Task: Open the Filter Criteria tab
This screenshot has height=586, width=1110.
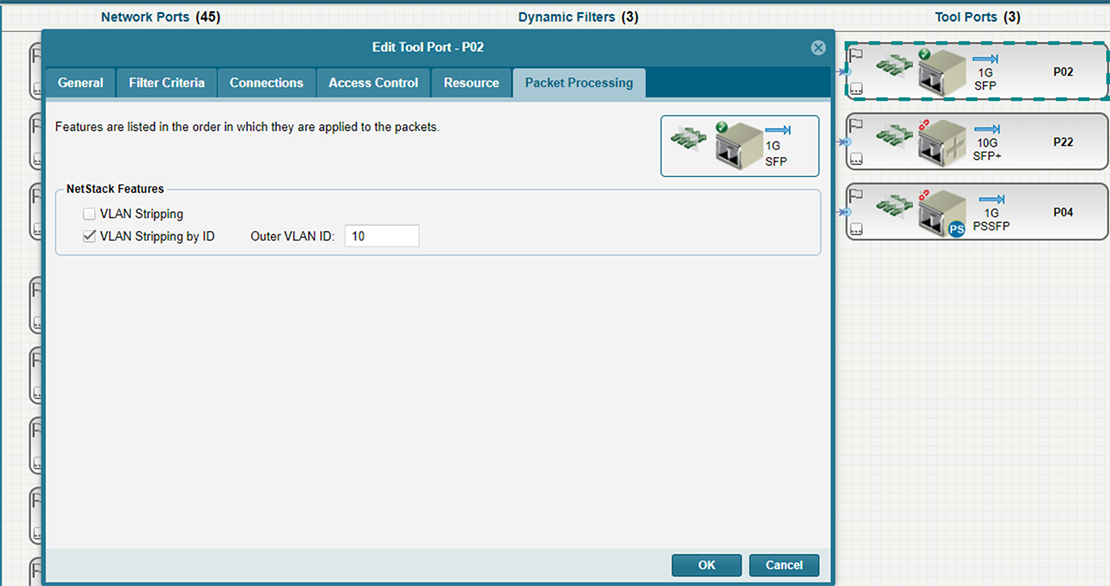Action: tap(167, 83)
